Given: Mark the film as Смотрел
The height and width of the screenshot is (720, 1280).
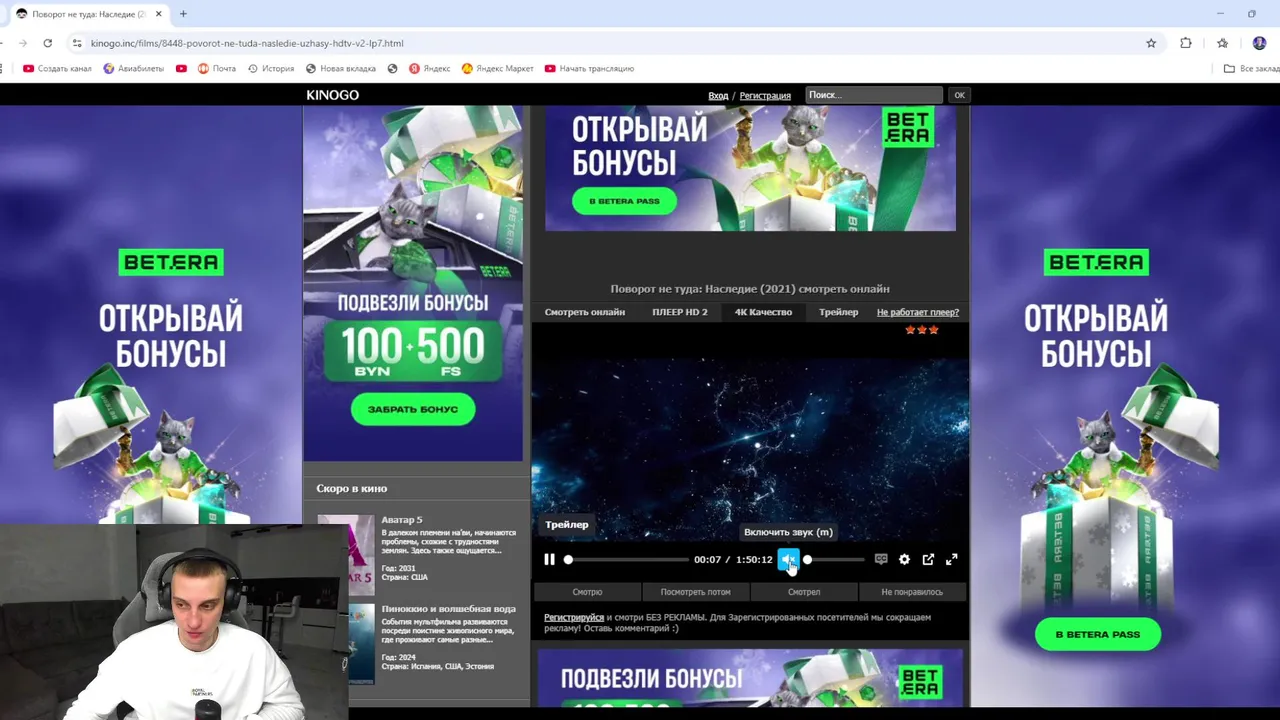Looking at the screenshot, I should point(804,592).
